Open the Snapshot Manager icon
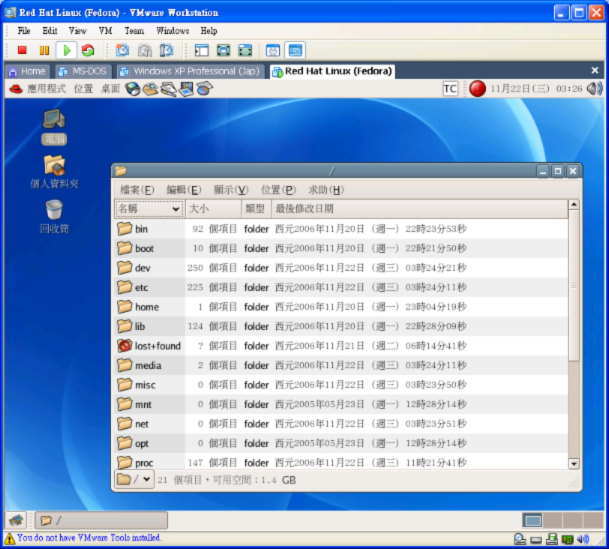609x549 pixels. (167, 50)
